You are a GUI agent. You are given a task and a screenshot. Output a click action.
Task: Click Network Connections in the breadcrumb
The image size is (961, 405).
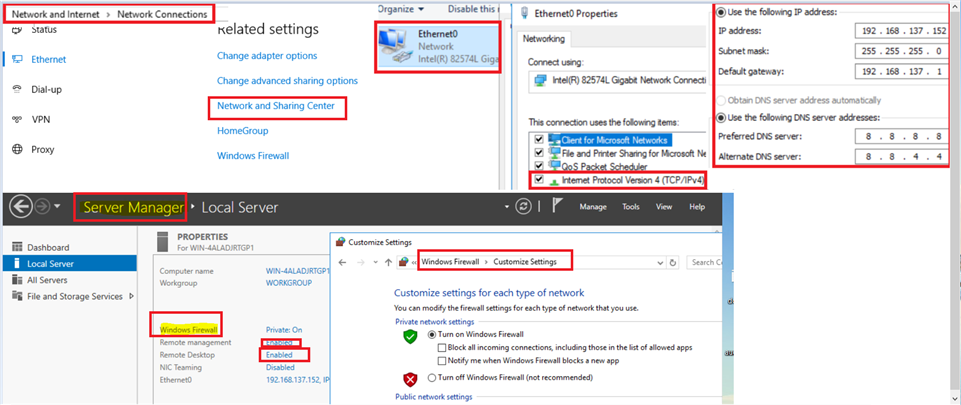point(162,14)
